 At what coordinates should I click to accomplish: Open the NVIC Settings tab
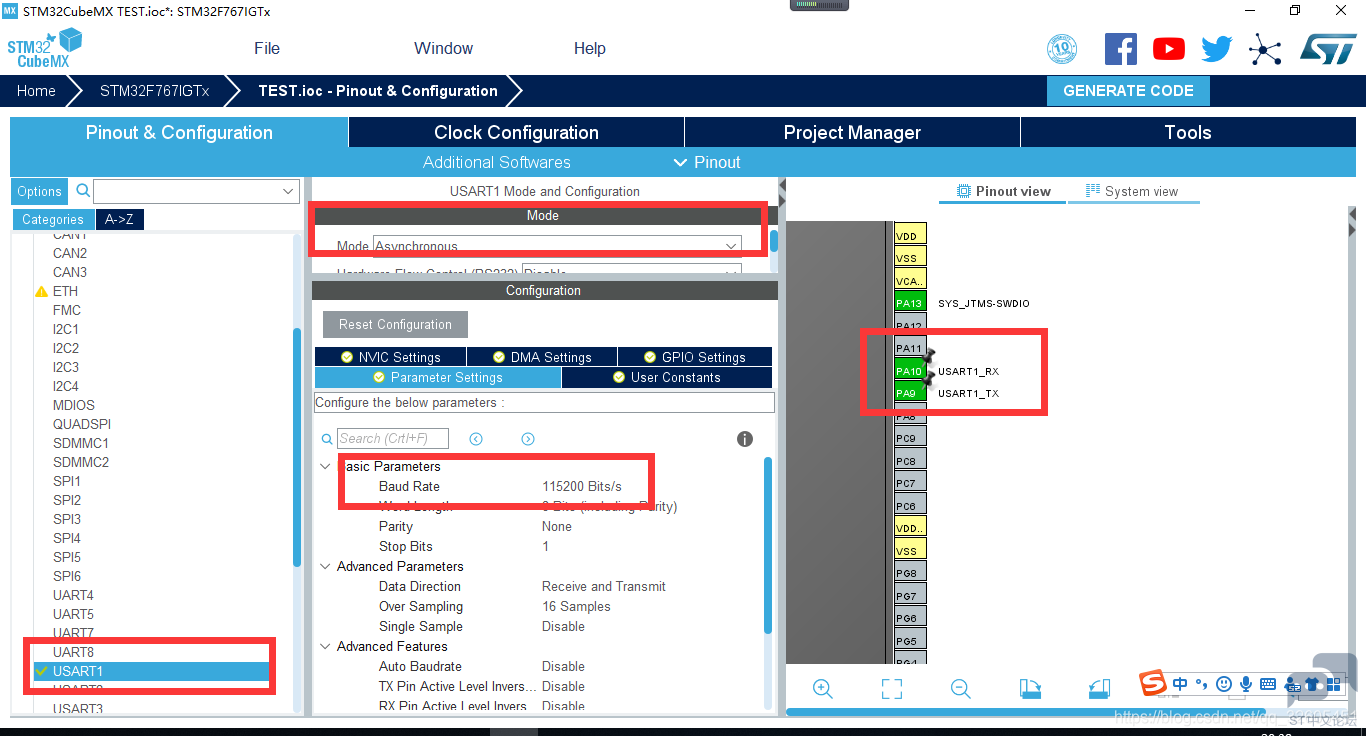[x=390, y=357]
